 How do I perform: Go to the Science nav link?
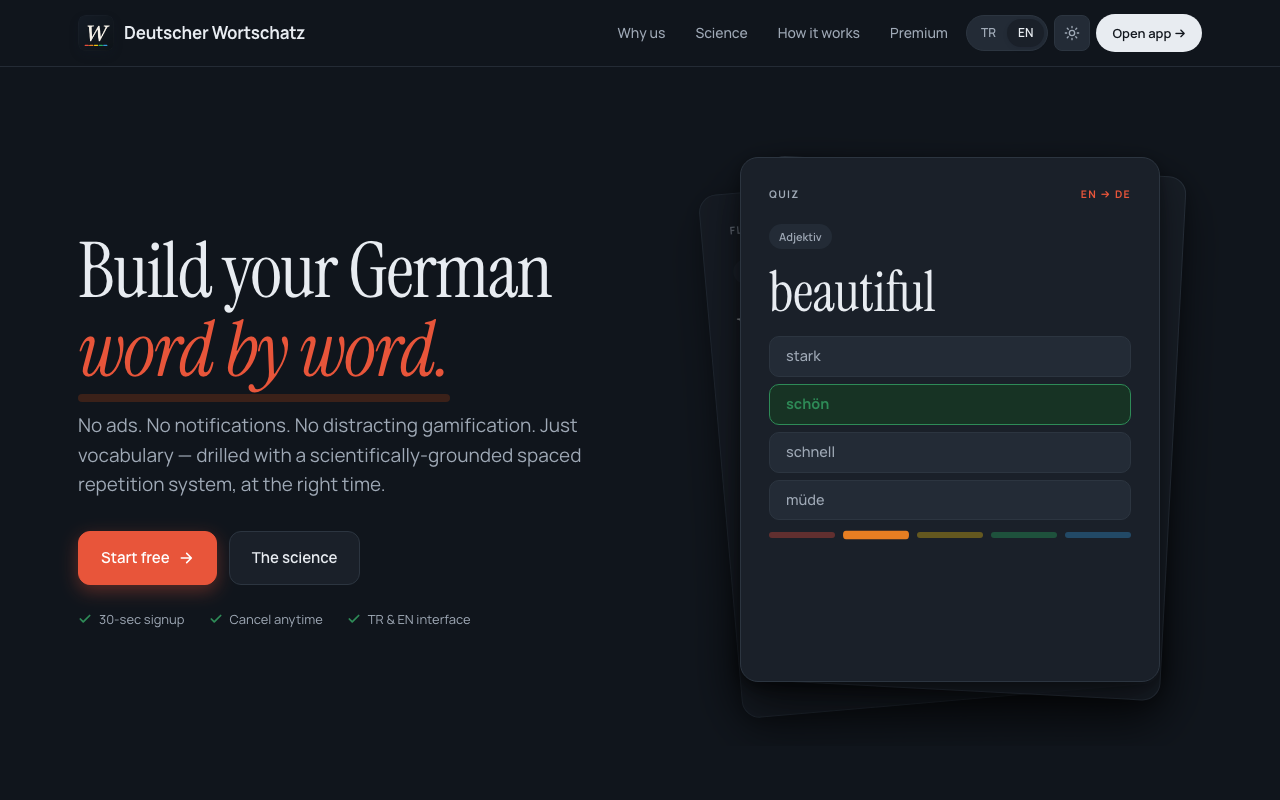point(721,33)
